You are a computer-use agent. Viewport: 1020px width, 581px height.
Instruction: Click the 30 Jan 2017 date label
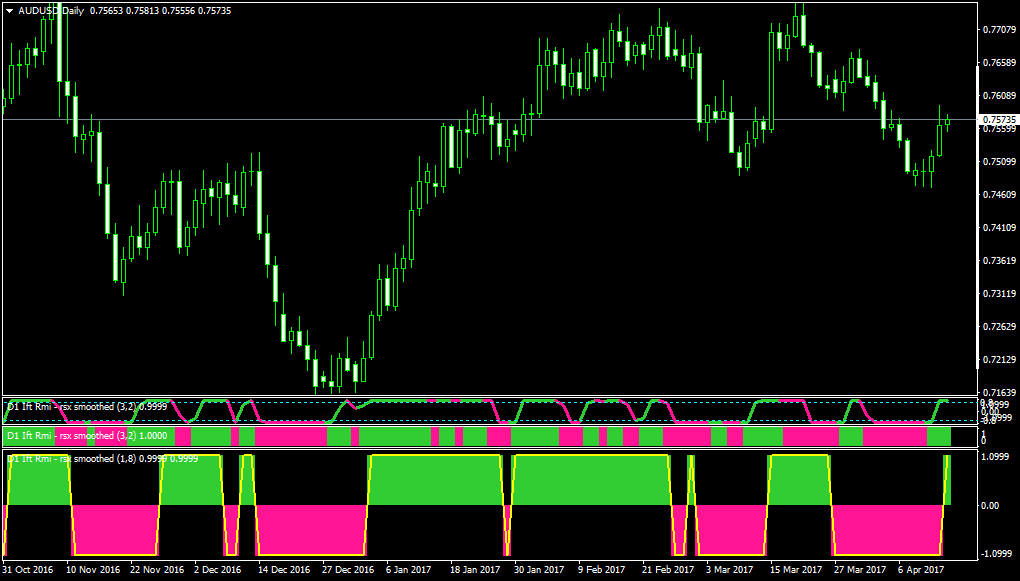(x=540, y=569)
